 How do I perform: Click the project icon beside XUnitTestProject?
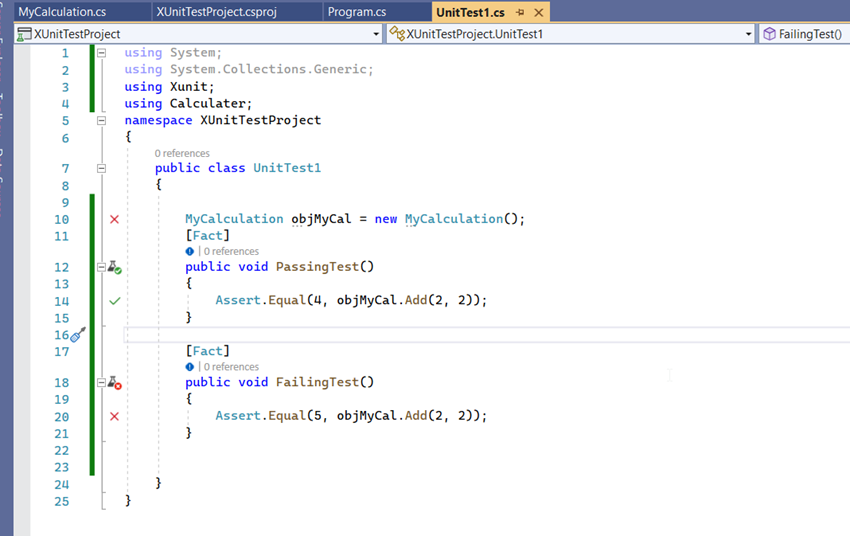[x=24, y=34]
